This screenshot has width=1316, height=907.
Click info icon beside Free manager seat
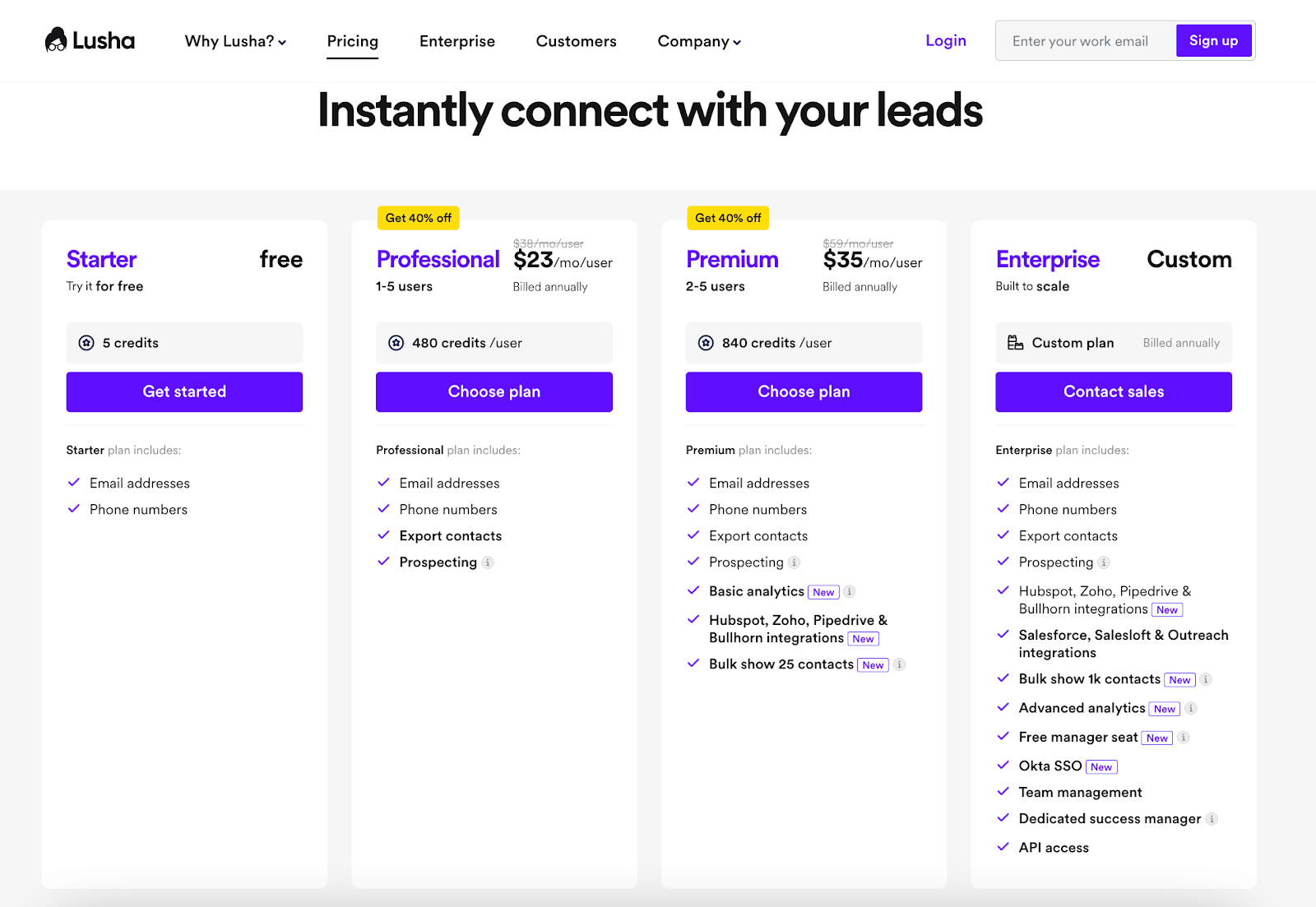coord(1183,738)
